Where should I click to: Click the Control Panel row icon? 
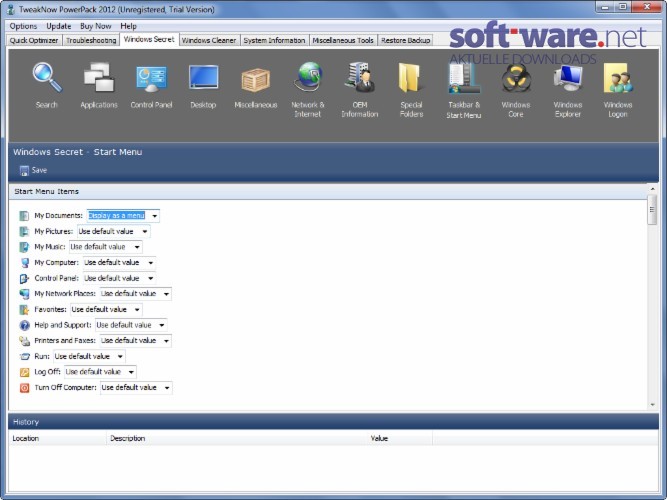24,278
